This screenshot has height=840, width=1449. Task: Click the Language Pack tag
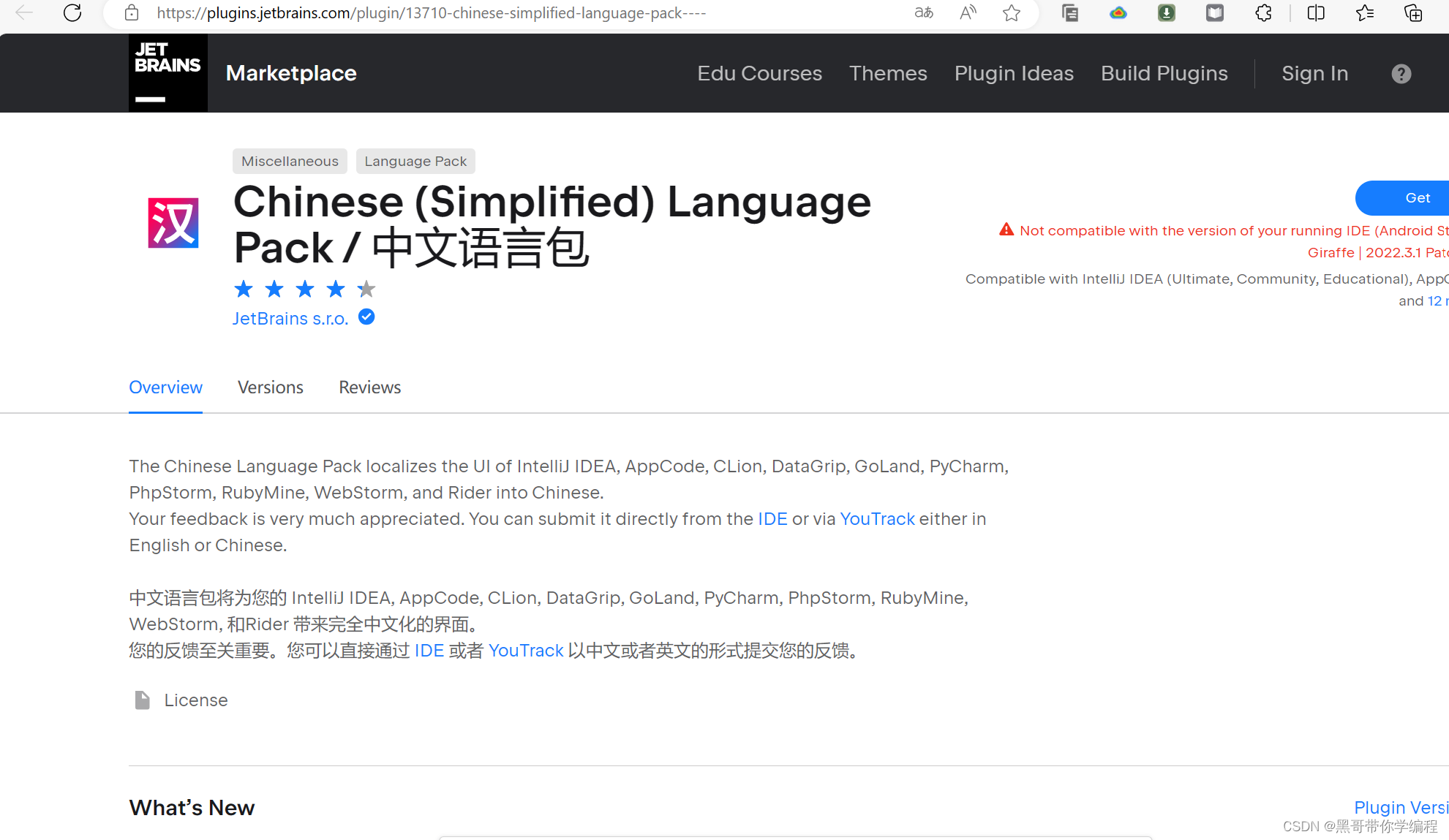coord(415,162)
